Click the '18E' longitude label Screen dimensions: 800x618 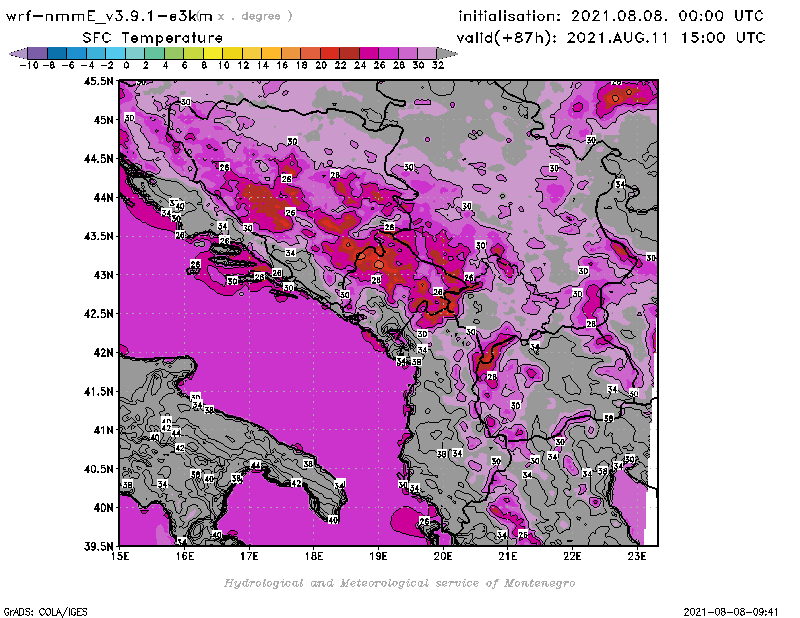pos(314,556)
